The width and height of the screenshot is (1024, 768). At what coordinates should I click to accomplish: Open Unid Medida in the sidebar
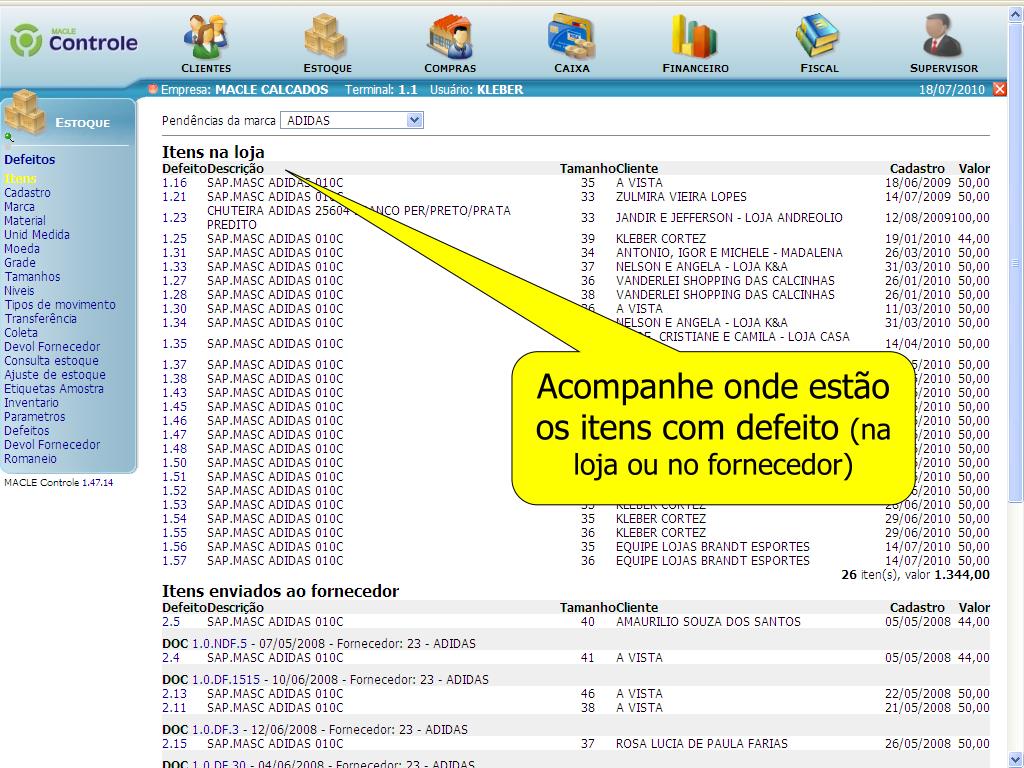[37, 234]
